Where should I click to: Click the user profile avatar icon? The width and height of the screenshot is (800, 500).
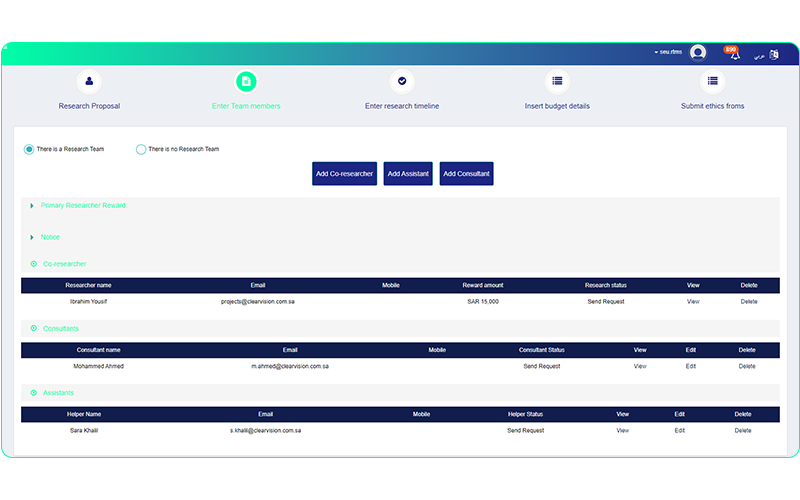(x=698, y=53)
